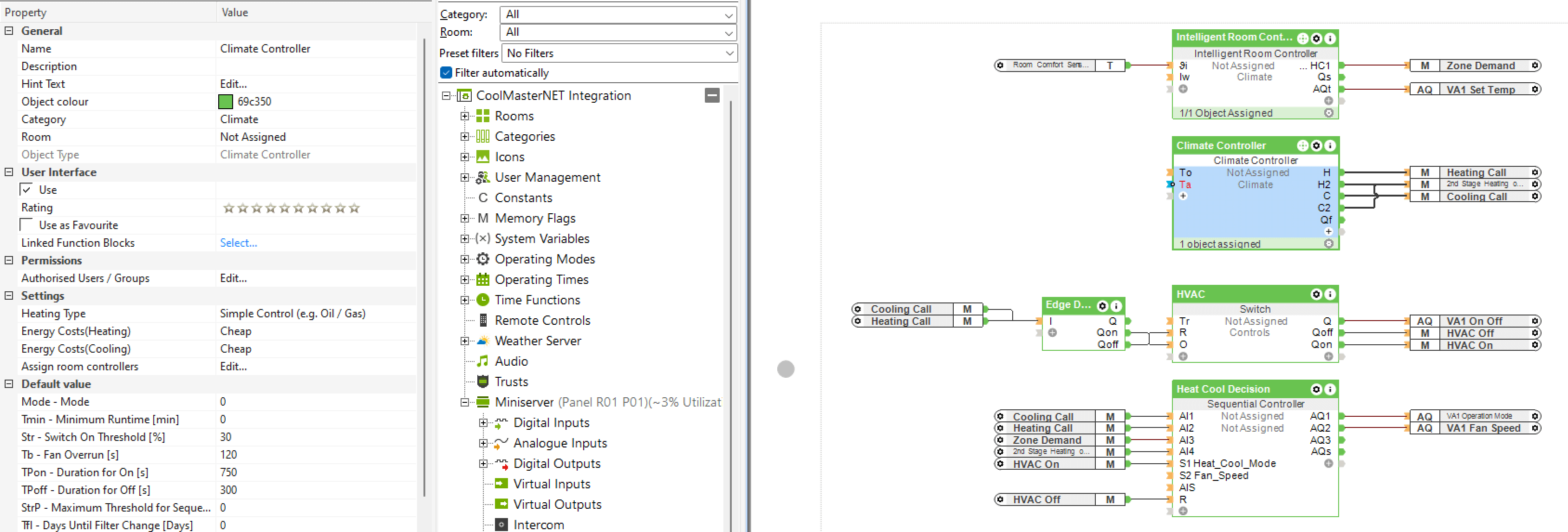Click Edit for Assign room controllers
Screen dimensions: 1568x532
click(233, 366)
